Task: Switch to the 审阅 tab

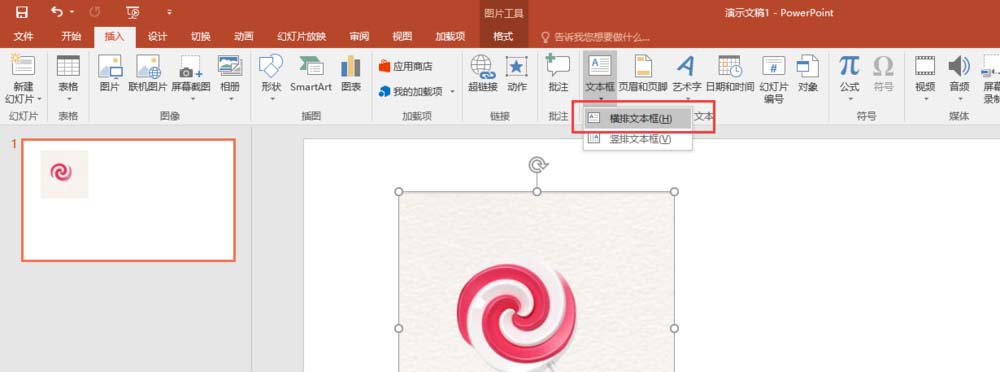Action: click(359, 37)
